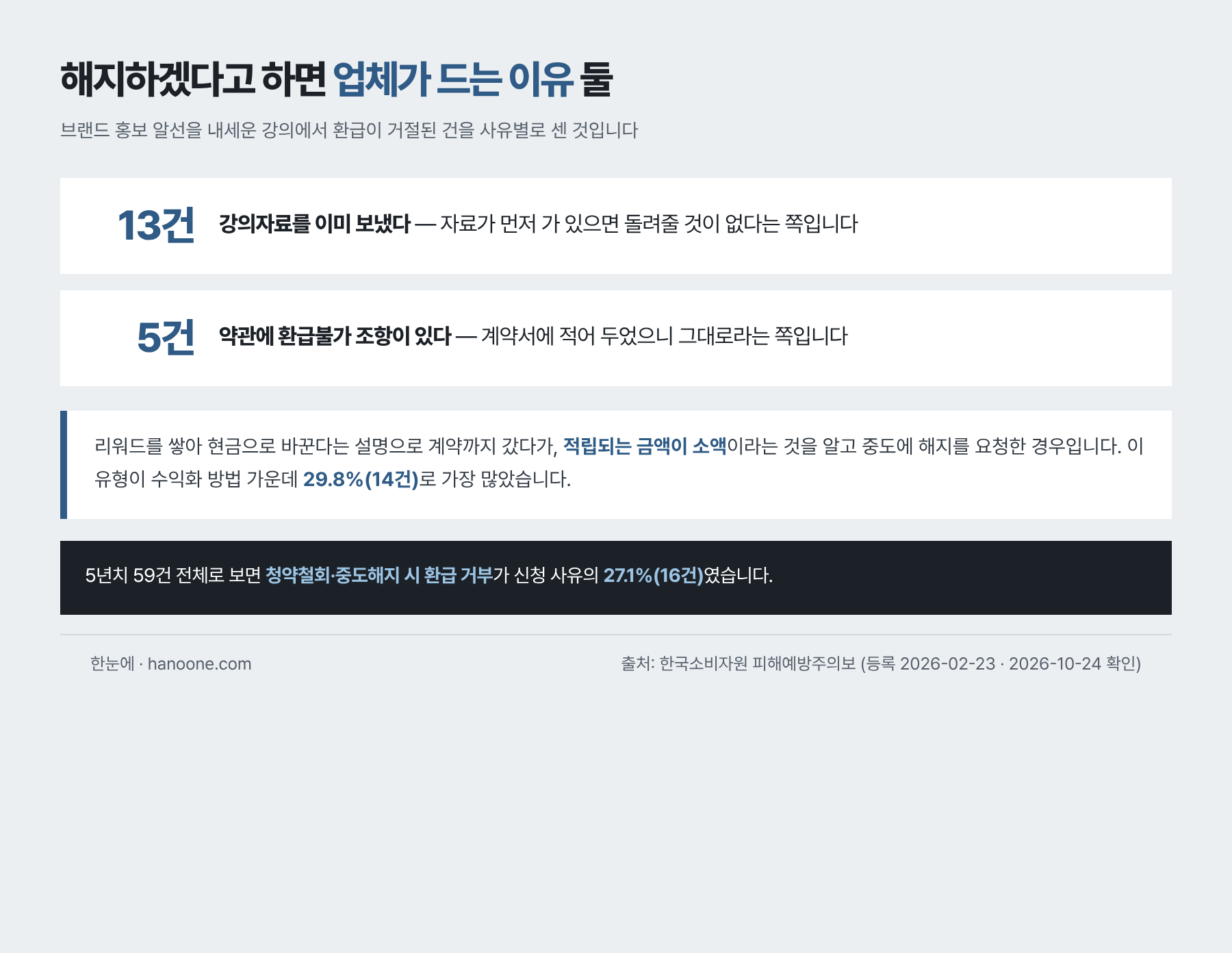Click the highlighted phrase '청약철회·중도해지 시 환급 거부'
Image resolution: width=1232 pixels, height=953 pixels.
(379, 575)
